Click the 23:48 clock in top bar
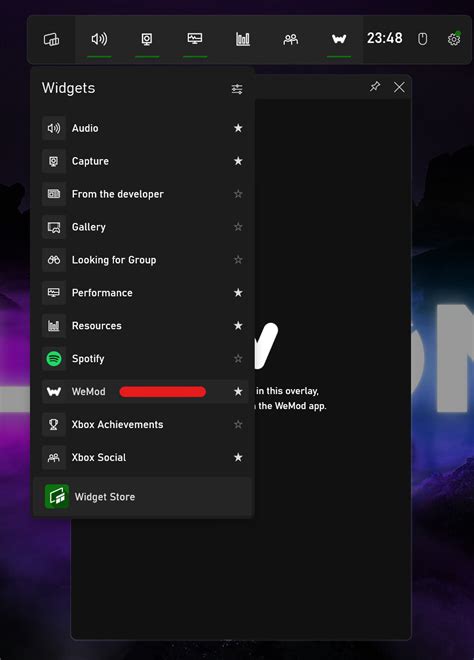Image resolution: width=474 pixels, height=660 pixels. tap(384, 39)
